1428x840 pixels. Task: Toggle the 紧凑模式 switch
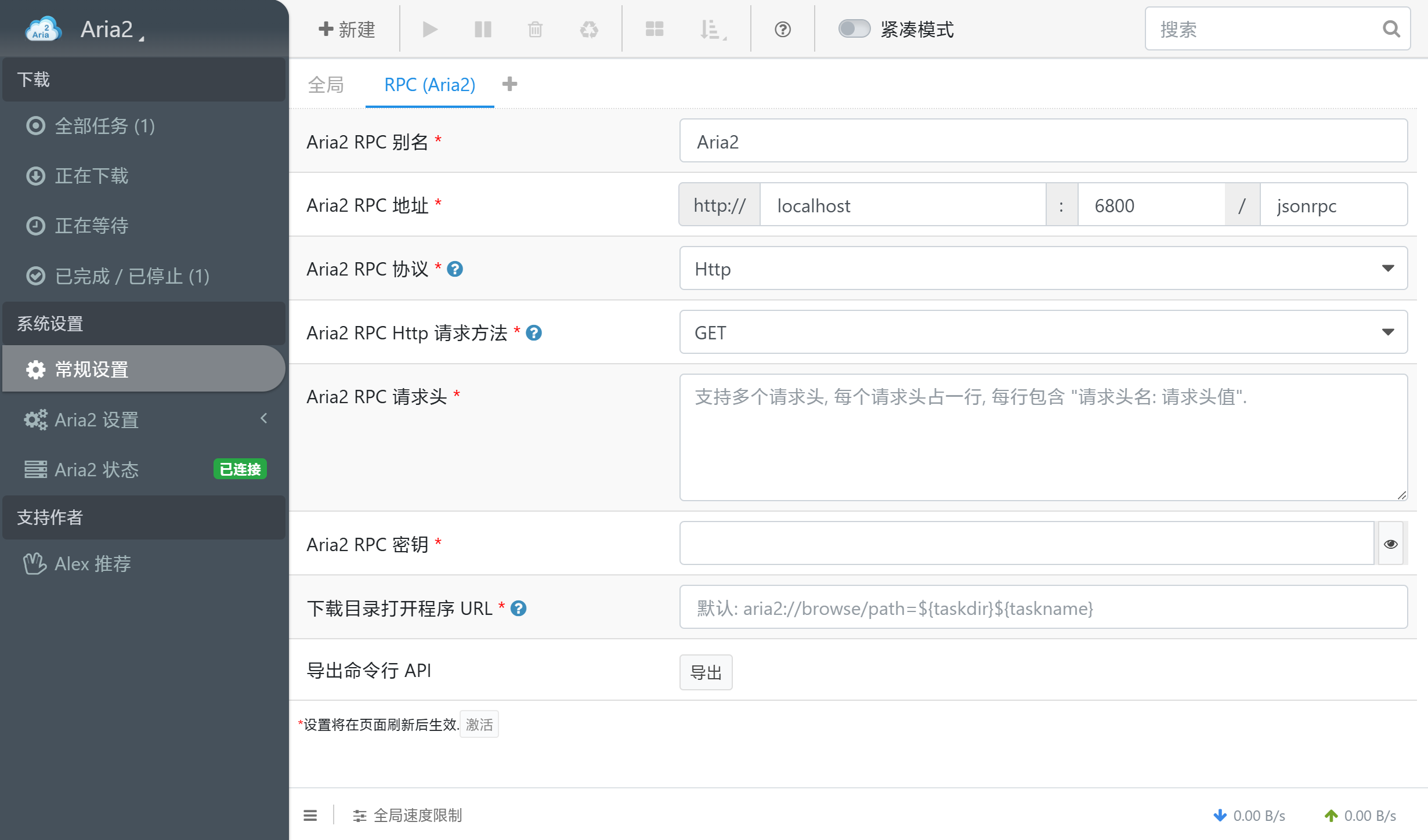(x=854, y=28)
